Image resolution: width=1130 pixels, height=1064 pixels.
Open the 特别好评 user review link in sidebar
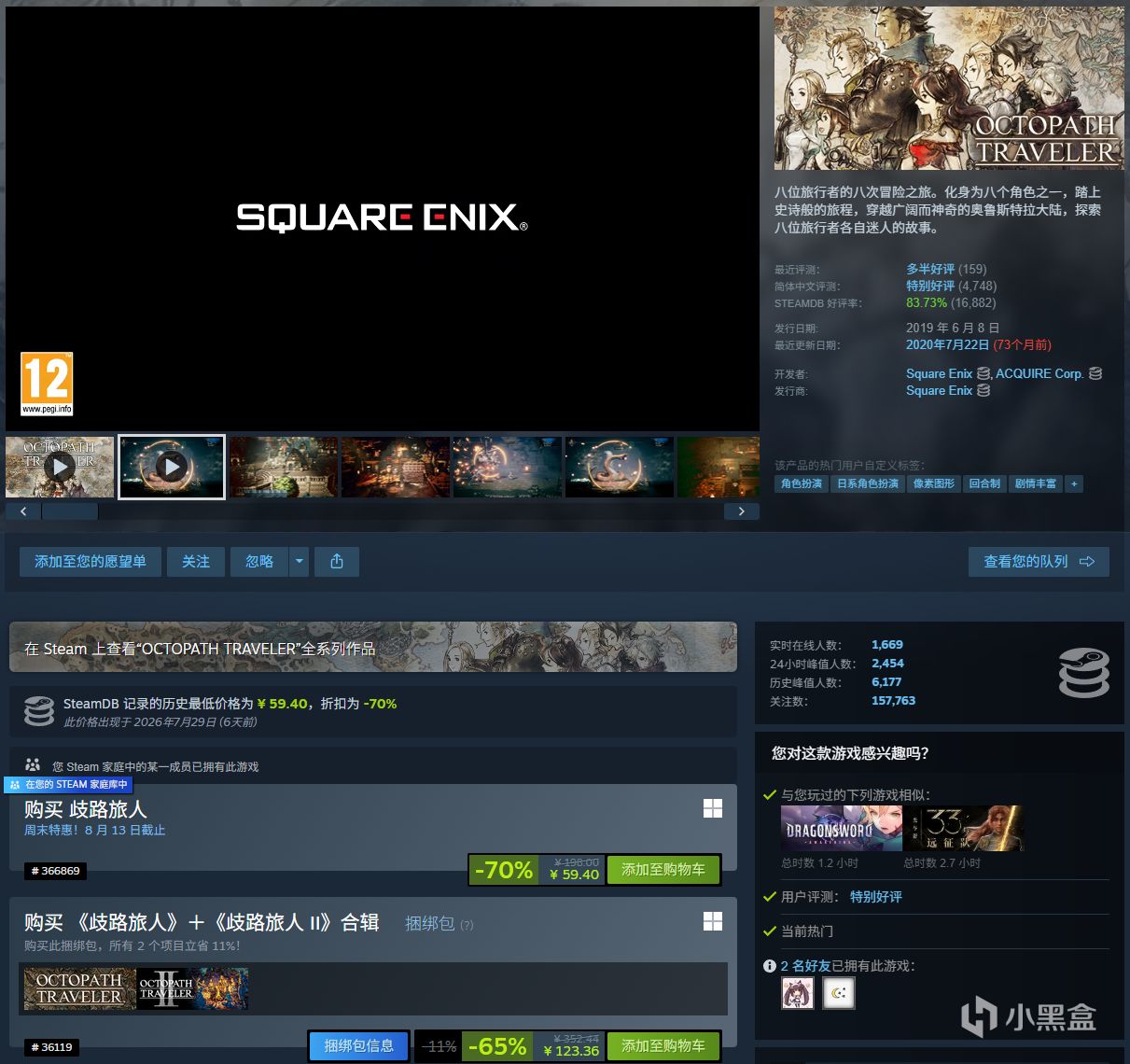tap(876, 897)
